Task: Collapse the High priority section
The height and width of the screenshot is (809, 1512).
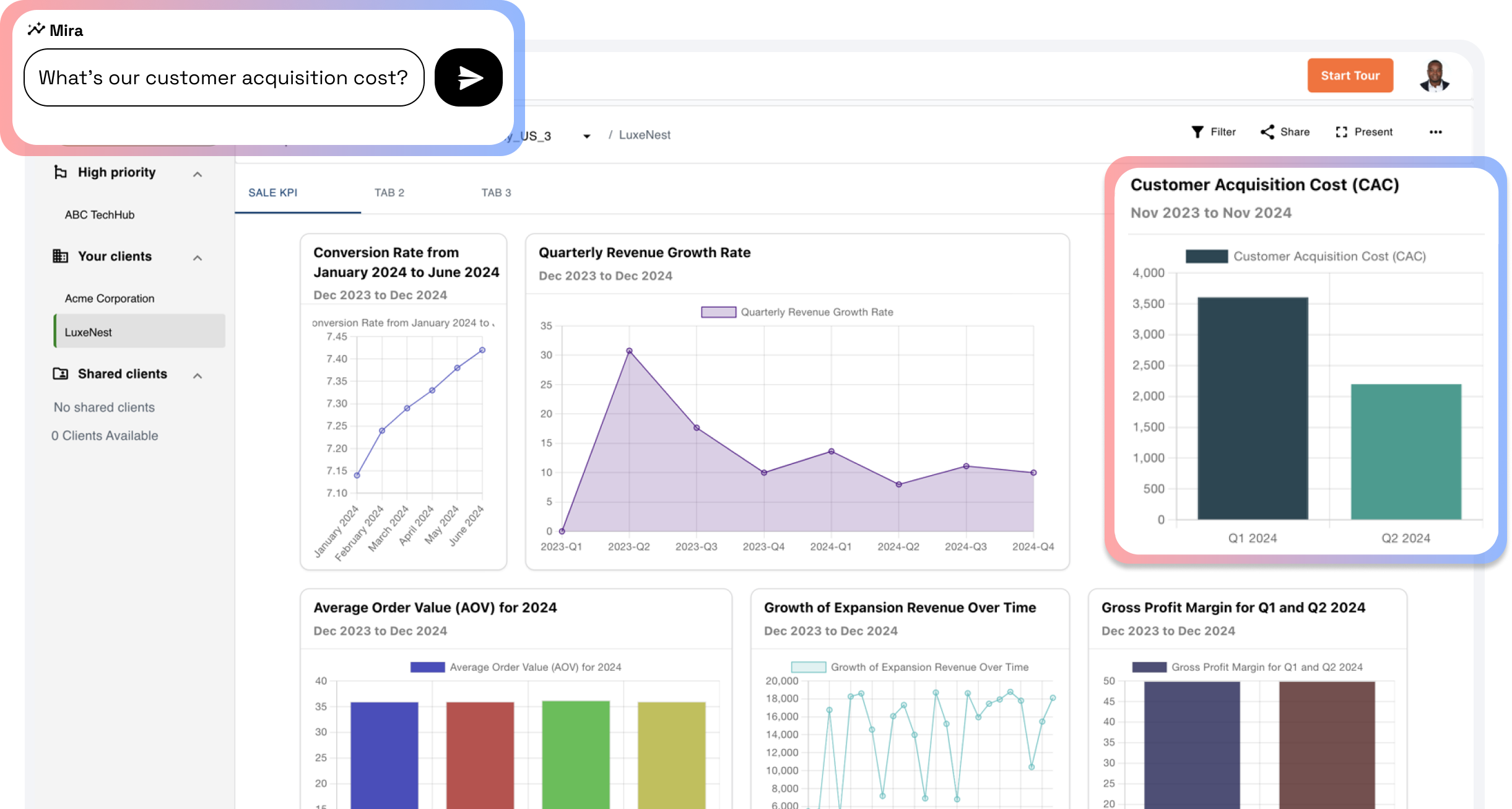Action: tap(198, 174)
